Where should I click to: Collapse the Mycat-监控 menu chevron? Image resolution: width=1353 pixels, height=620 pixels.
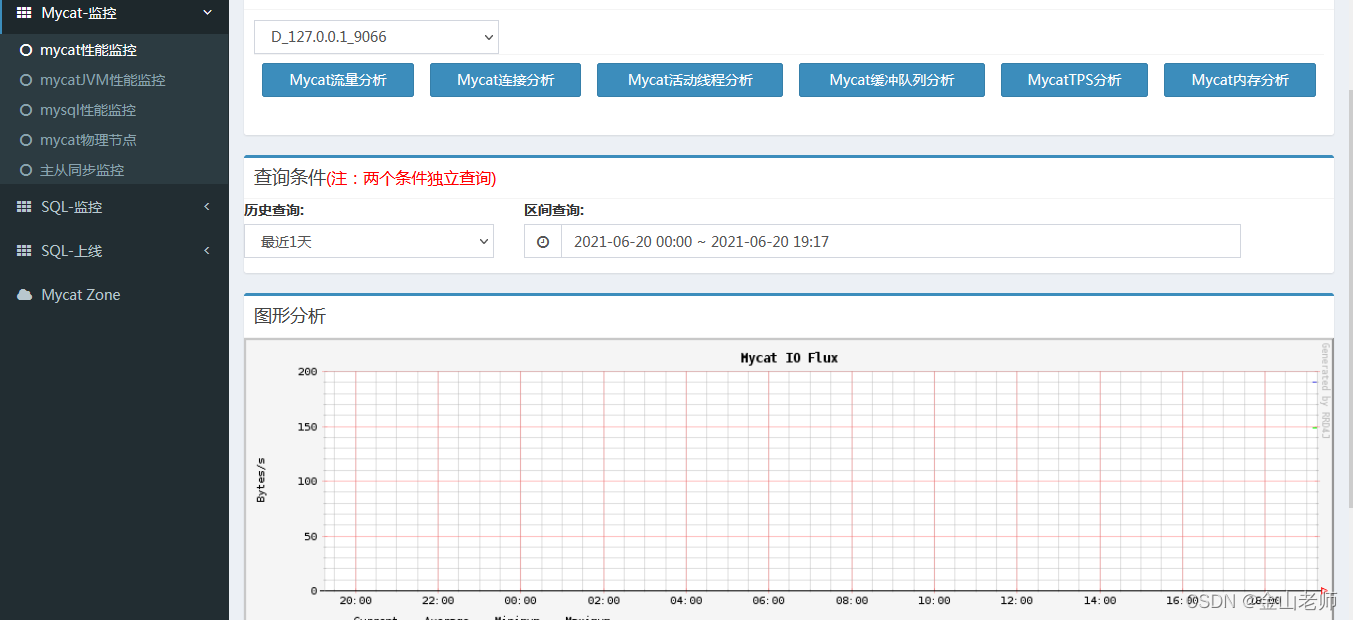click(x=207, y=13)
